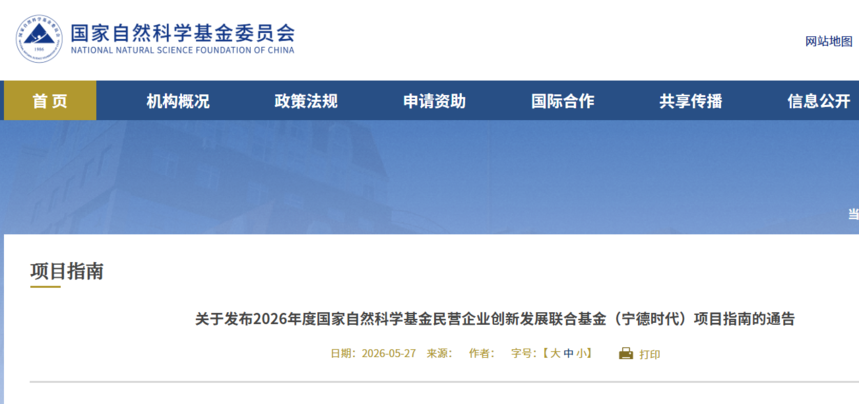The image size is (859, 404).
Task: Set font size to 大
Action: [x=555, y=354]
